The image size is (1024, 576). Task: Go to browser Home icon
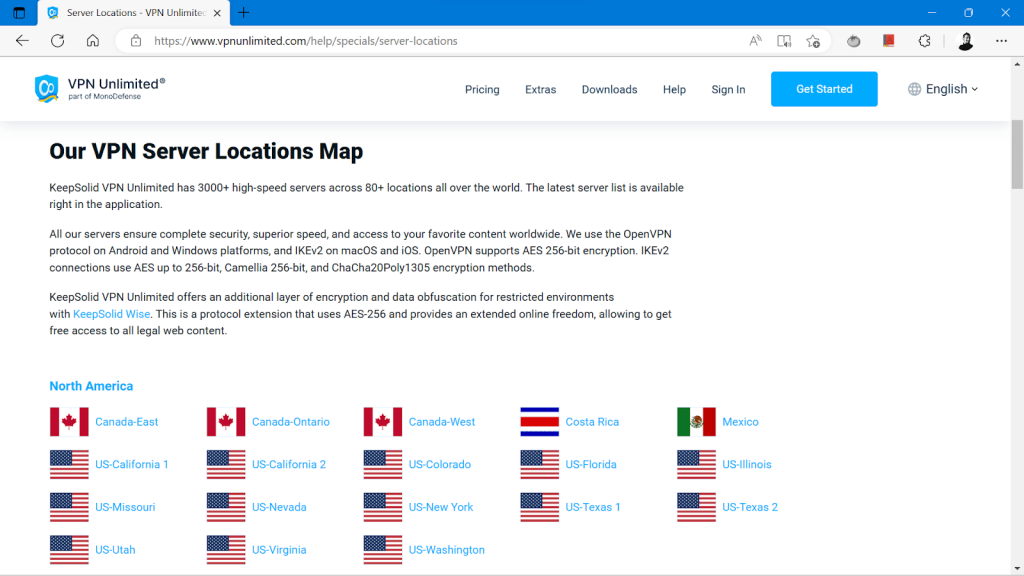pyautogui.click(x=93, y=40)
